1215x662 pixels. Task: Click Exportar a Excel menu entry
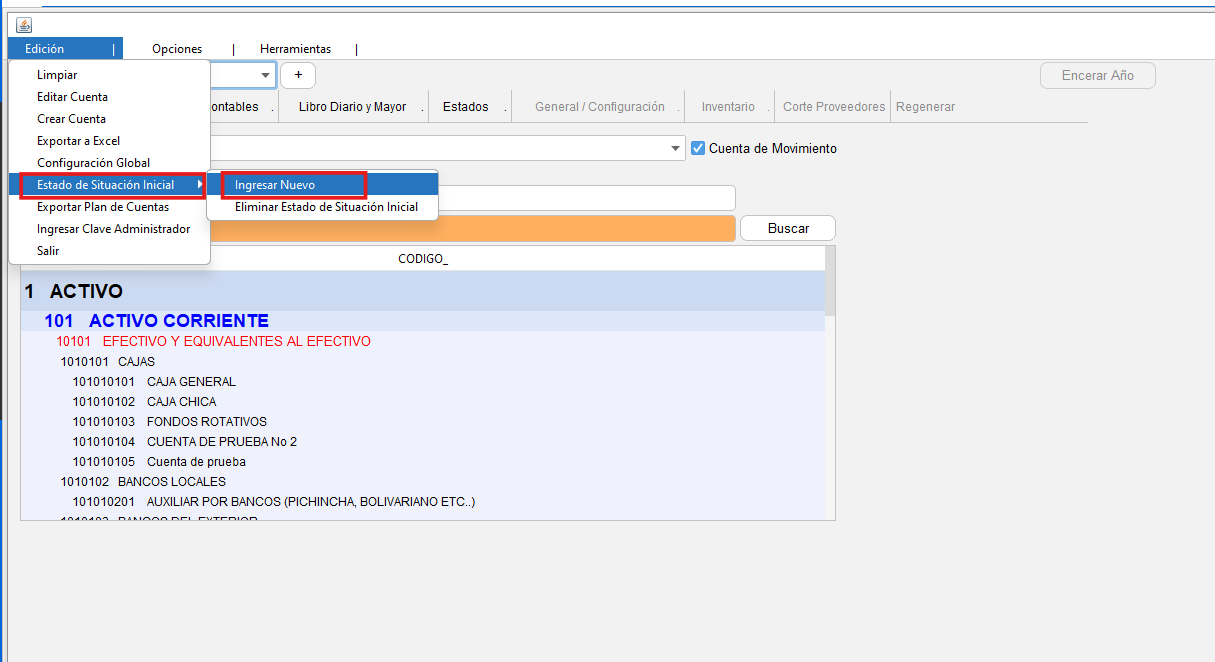point(78,141)
